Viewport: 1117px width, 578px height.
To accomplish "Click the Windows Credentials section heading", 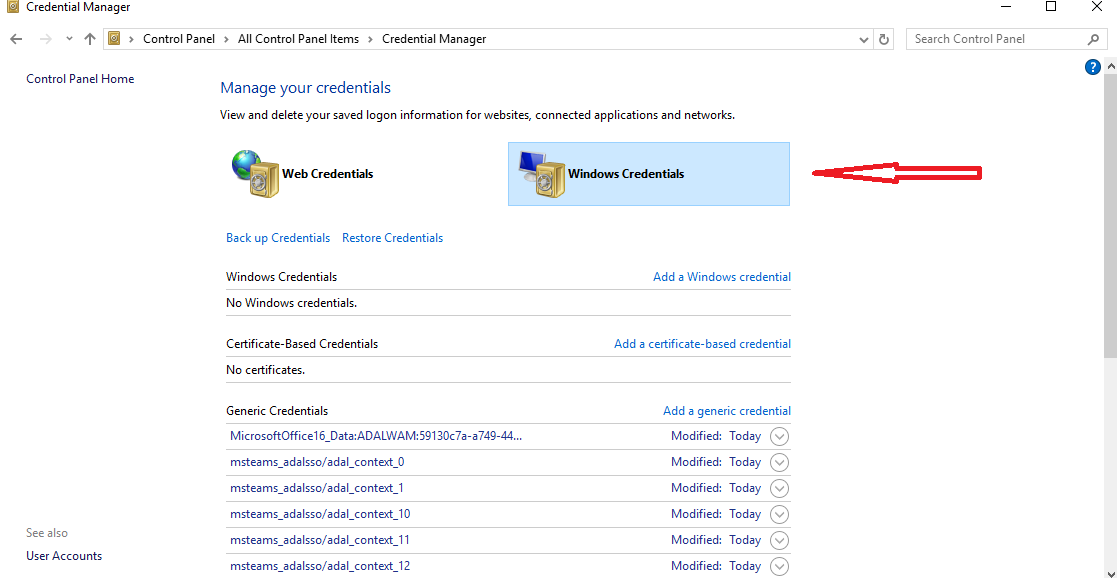I will (281, 277).
